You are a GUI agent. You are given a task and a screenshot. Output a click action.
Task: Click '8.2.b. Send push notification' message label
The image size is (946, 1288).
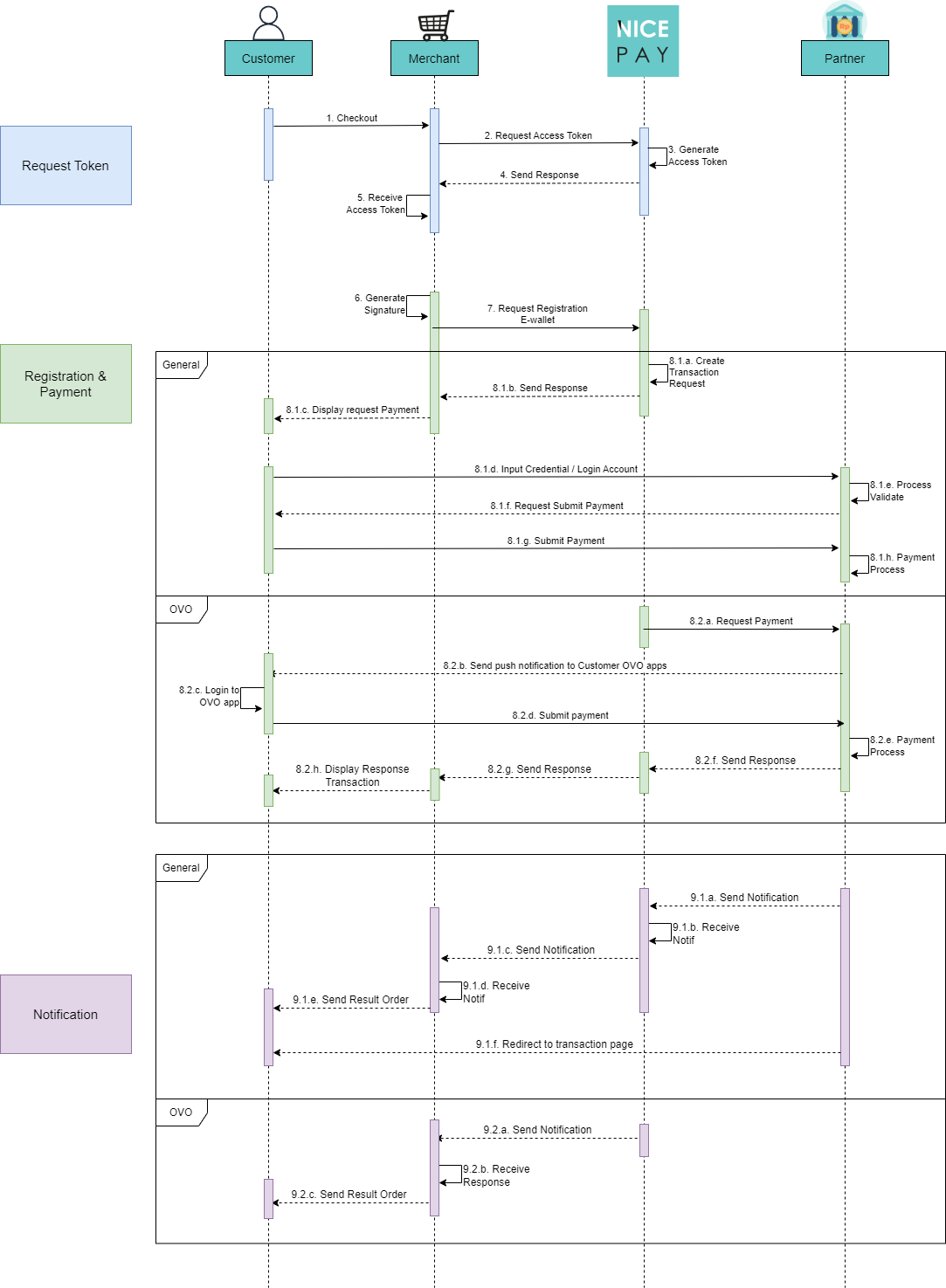pos(555,665)
